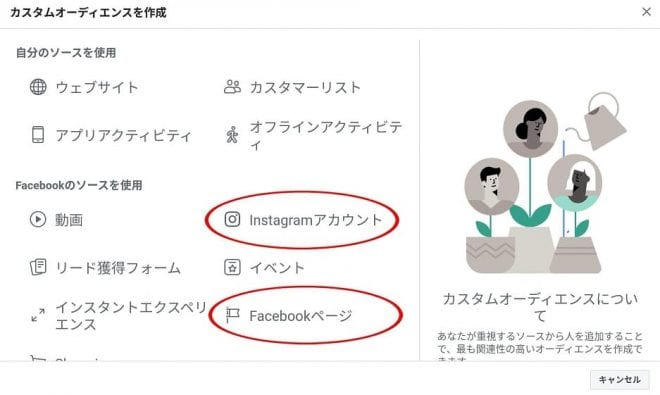Image resolution: width=660 pixels, height=395 pixels.
Task: Click the キャンセル button
Action: pos(619,380)
